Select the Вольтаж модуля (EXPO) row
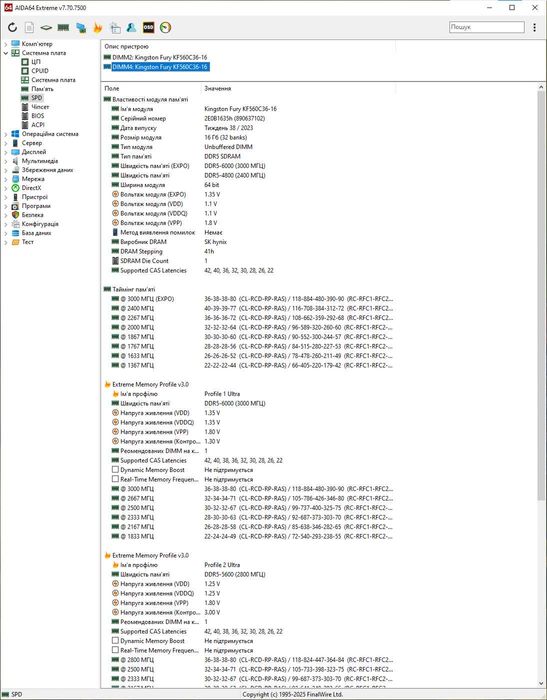The width and height of the screenshot is (547, 700). tap(249, 194)
